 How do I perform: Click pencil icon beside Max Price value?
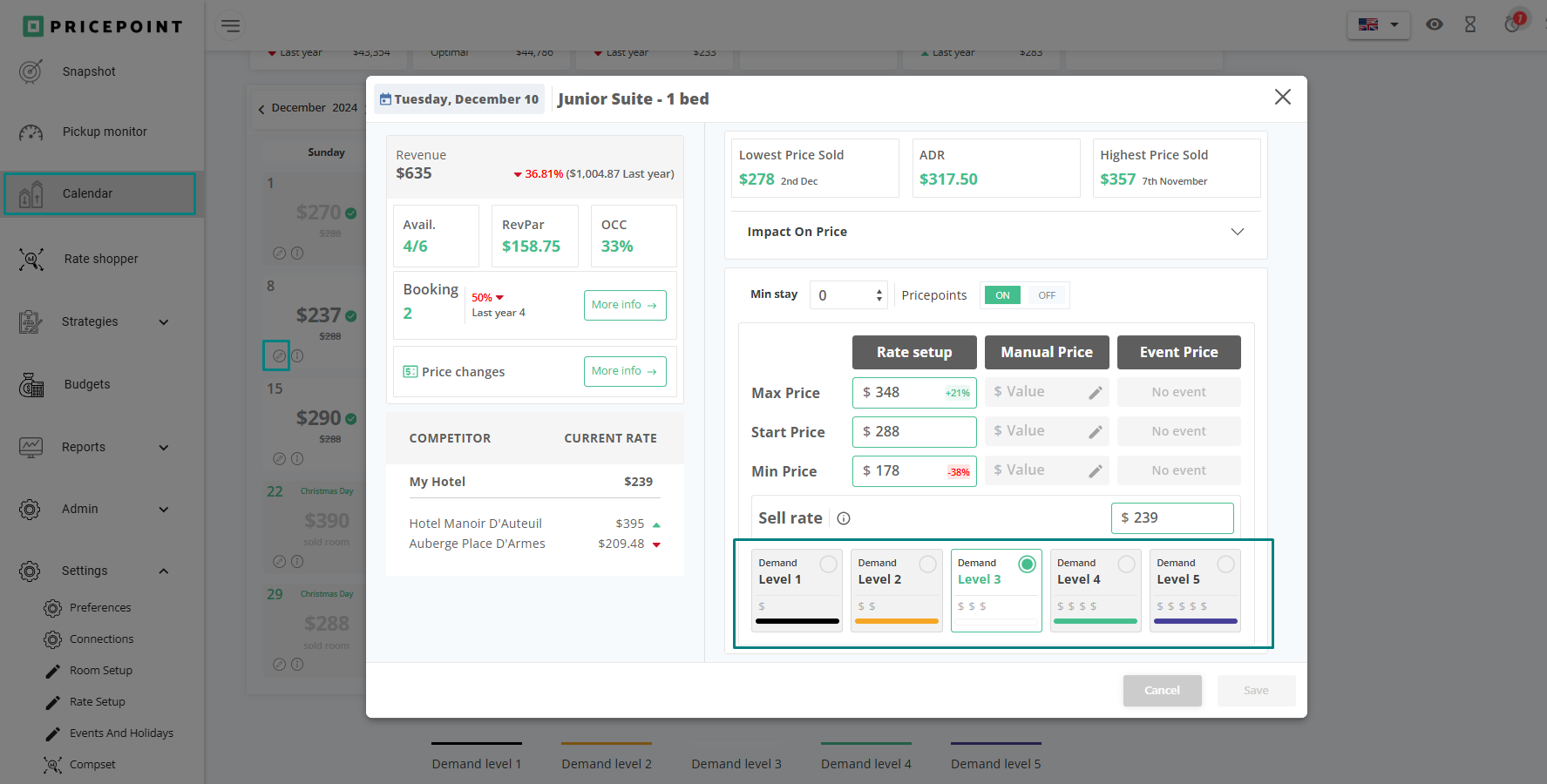[x=1096, y=393]
